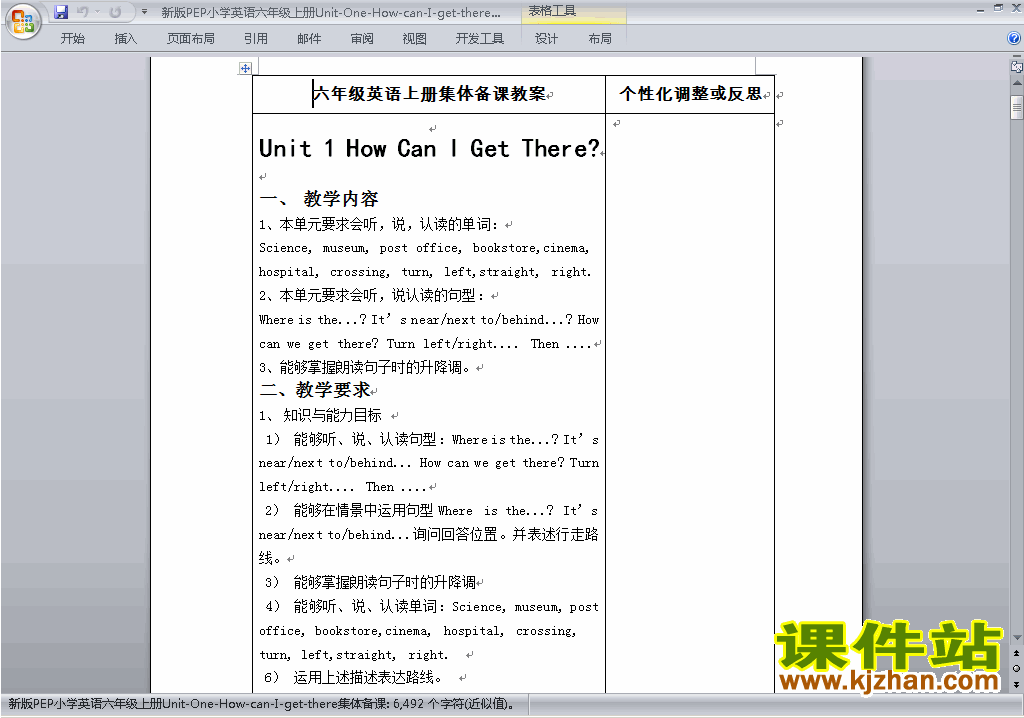
Task: Open Customize Quick Access Toolbar dropdown
Action: click(144, 12)
